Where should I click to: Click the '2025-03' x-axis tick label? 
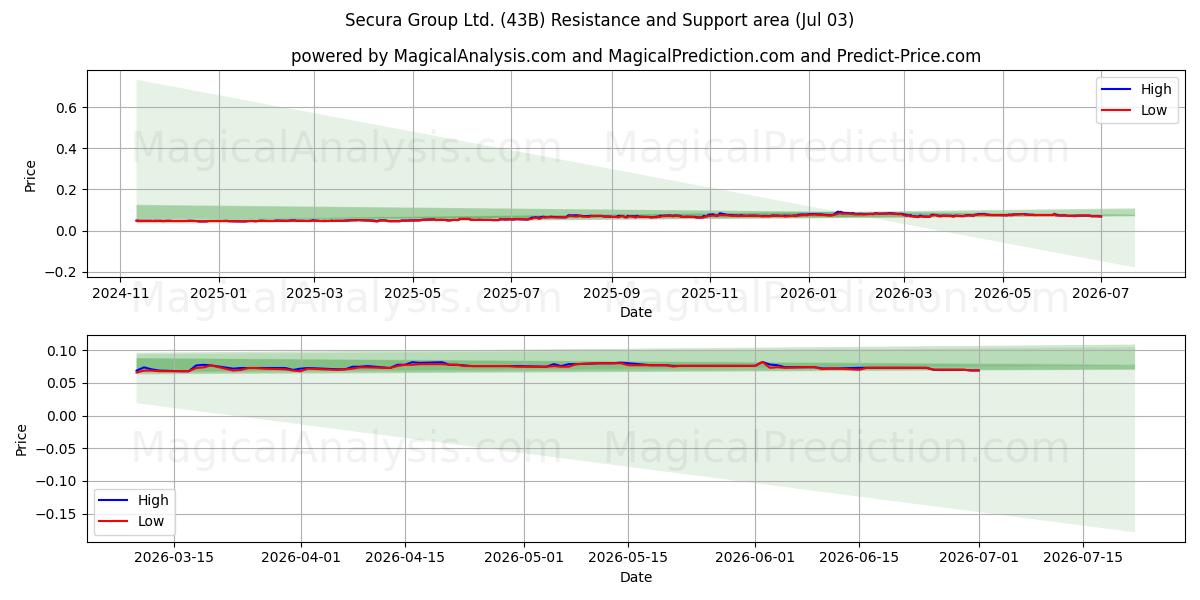point(314,295)
